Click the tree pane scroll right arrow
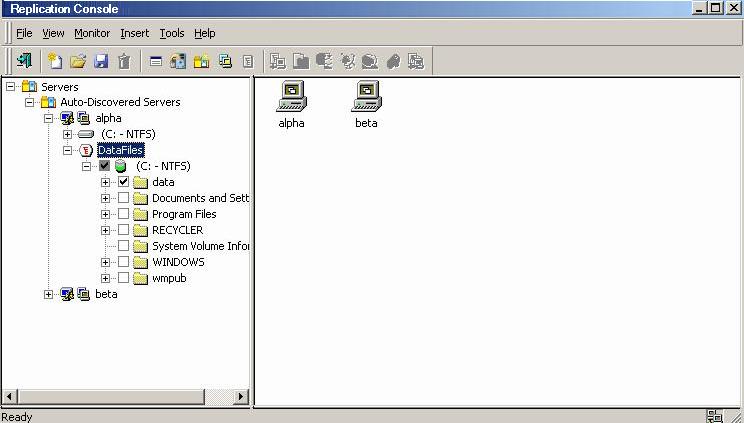Image resolution: width=744 pixels, height=423 pixels. 241,396
